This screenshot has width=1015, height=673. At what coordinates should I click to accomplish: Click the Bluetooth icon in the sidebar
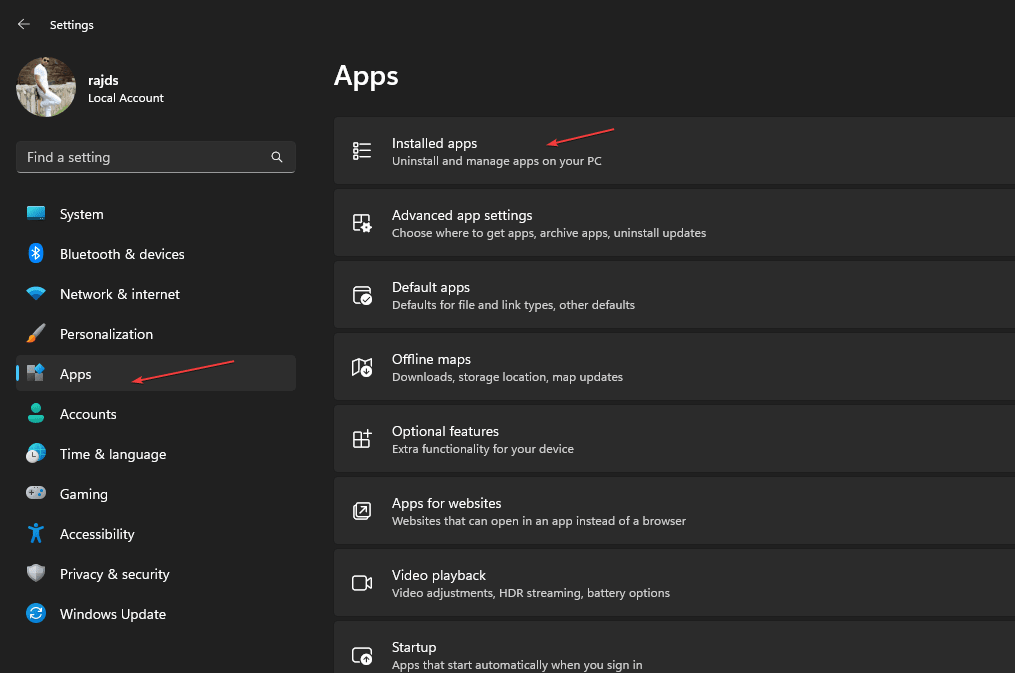(36, 254)
